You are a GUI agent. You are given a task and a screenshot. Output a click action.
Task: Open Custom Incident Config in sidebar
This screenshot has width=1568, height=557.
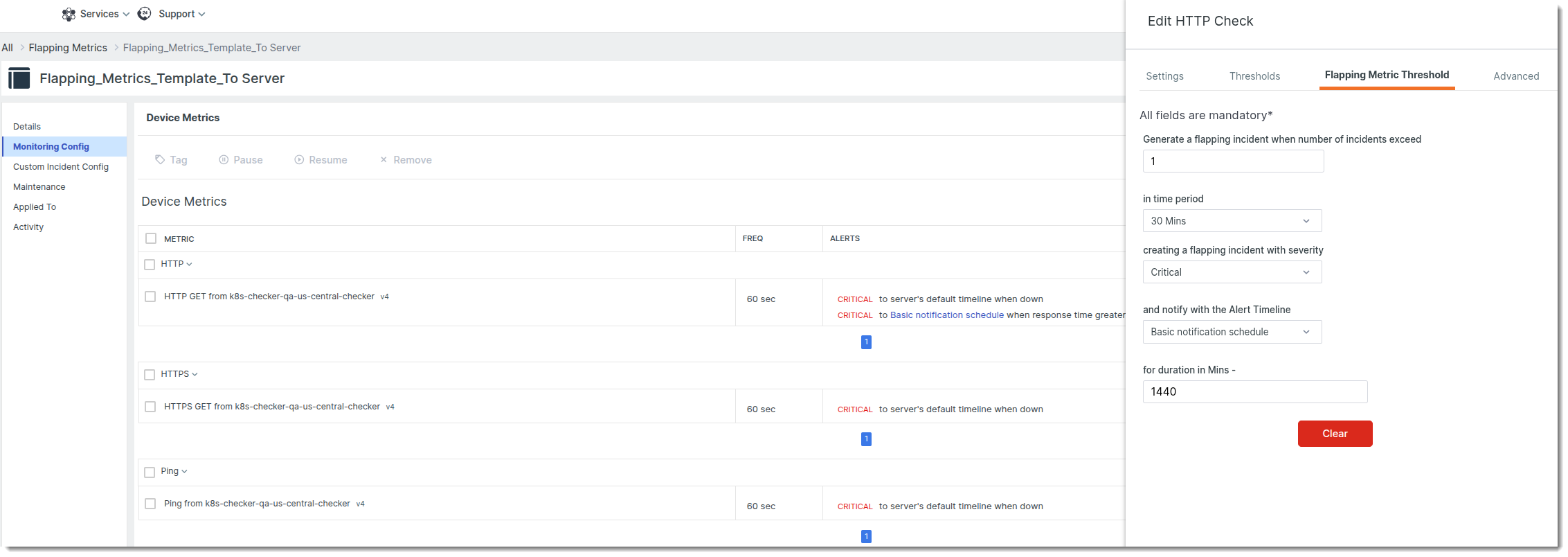pyautogui.click(x=61, y=167)
